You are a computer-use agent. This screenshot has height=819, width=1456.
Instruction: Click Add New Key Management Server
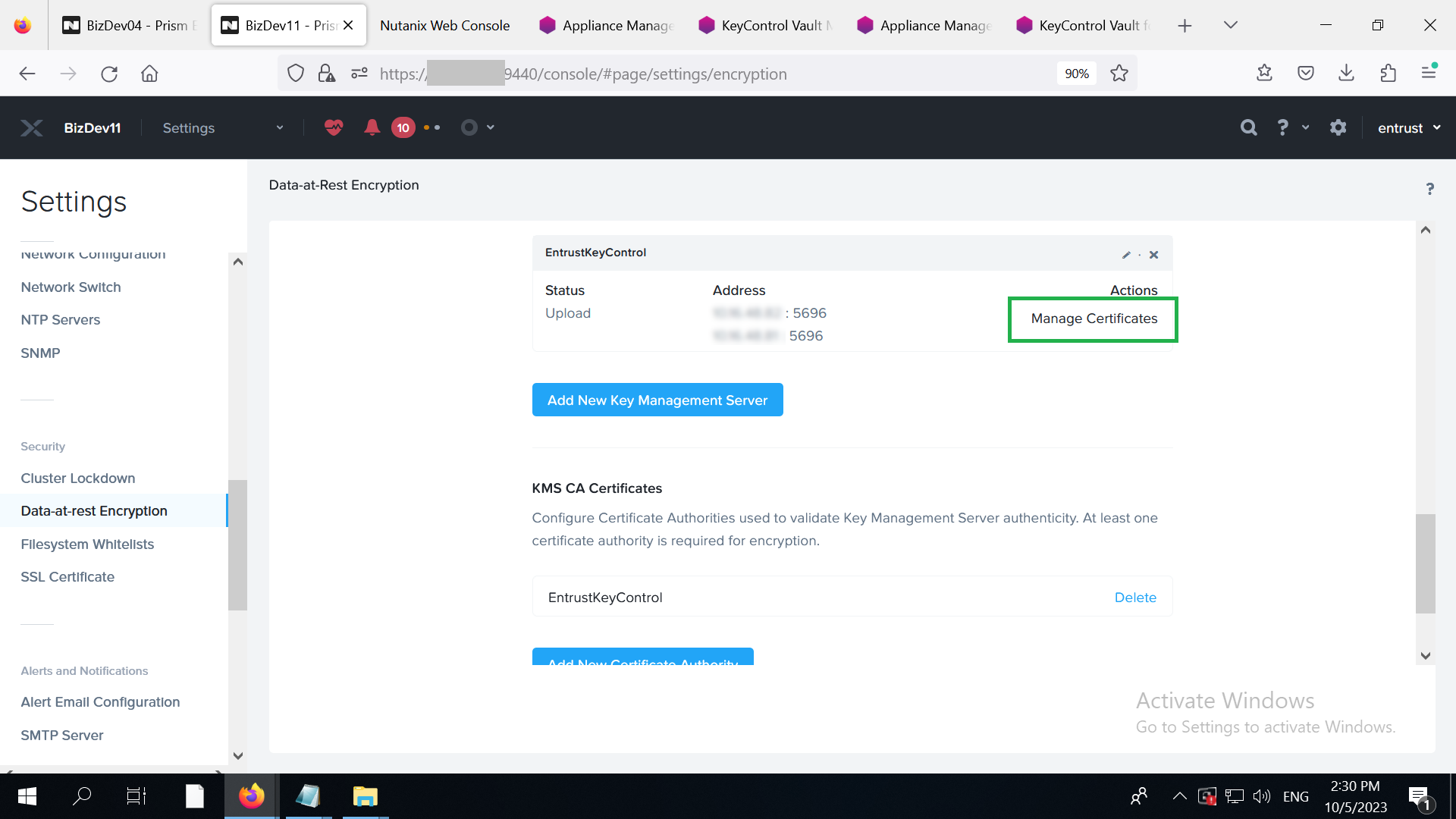657,400
